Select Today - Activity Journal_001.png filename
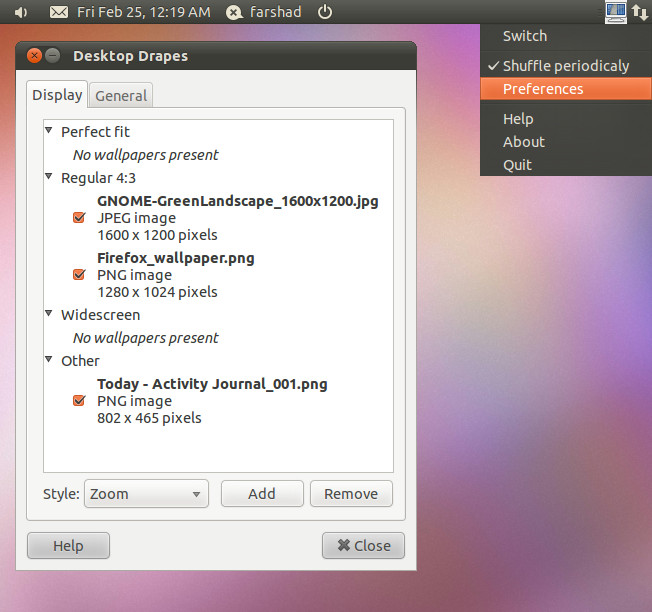 point(212,384)
